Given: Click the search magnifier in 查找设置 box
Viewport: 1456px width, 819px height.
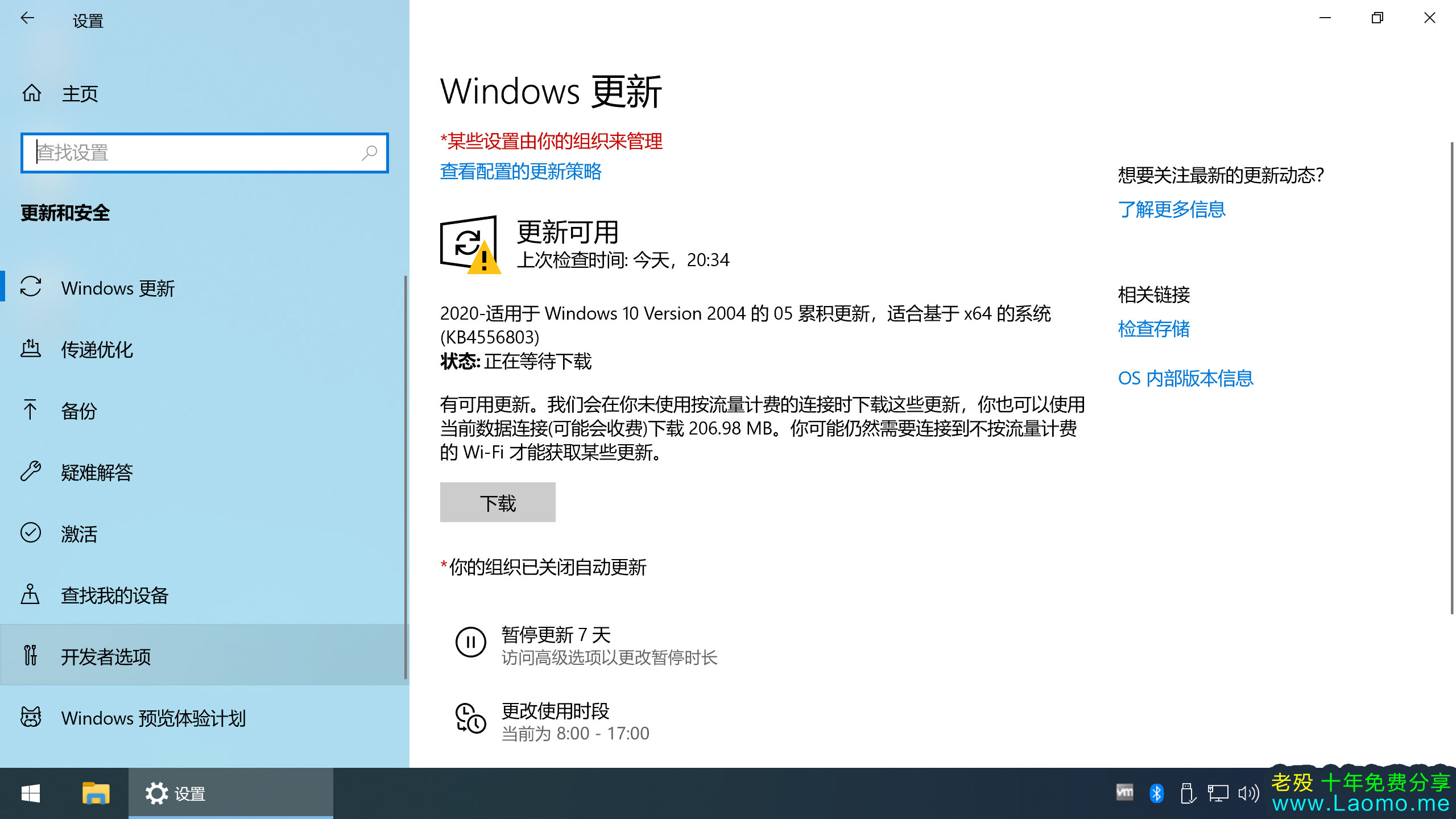Looking at the screenshot, I should click(x=370, y=152).
